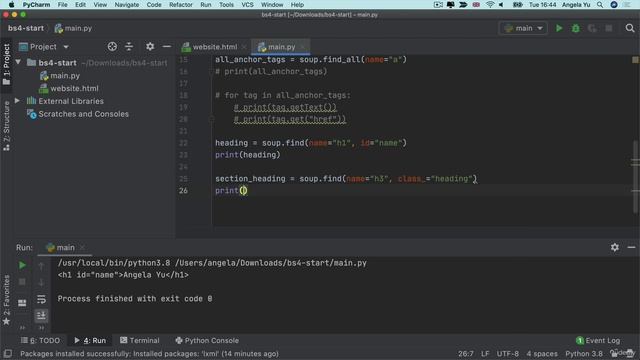
Task: Collapse all using the Project panel toolbar icon
Action: click(129, 47)
